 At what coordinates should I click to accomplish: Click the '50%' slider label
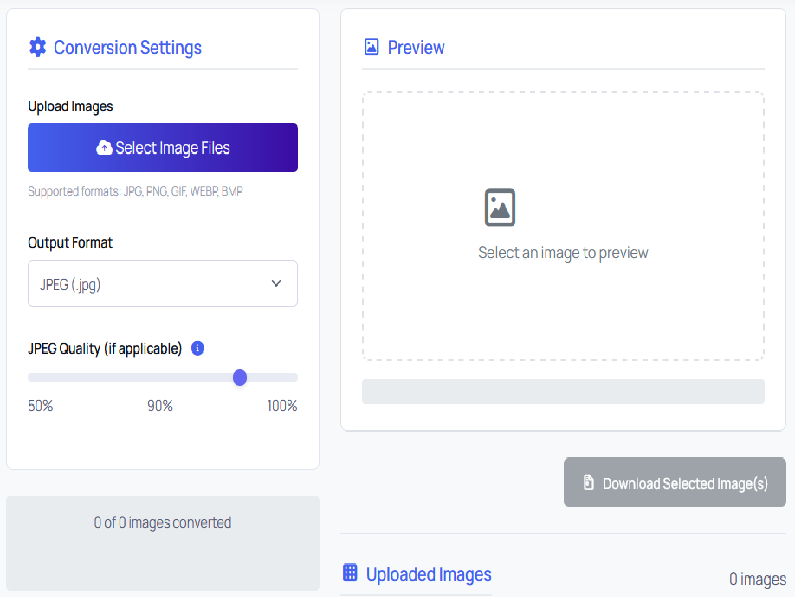pos(41,406)
